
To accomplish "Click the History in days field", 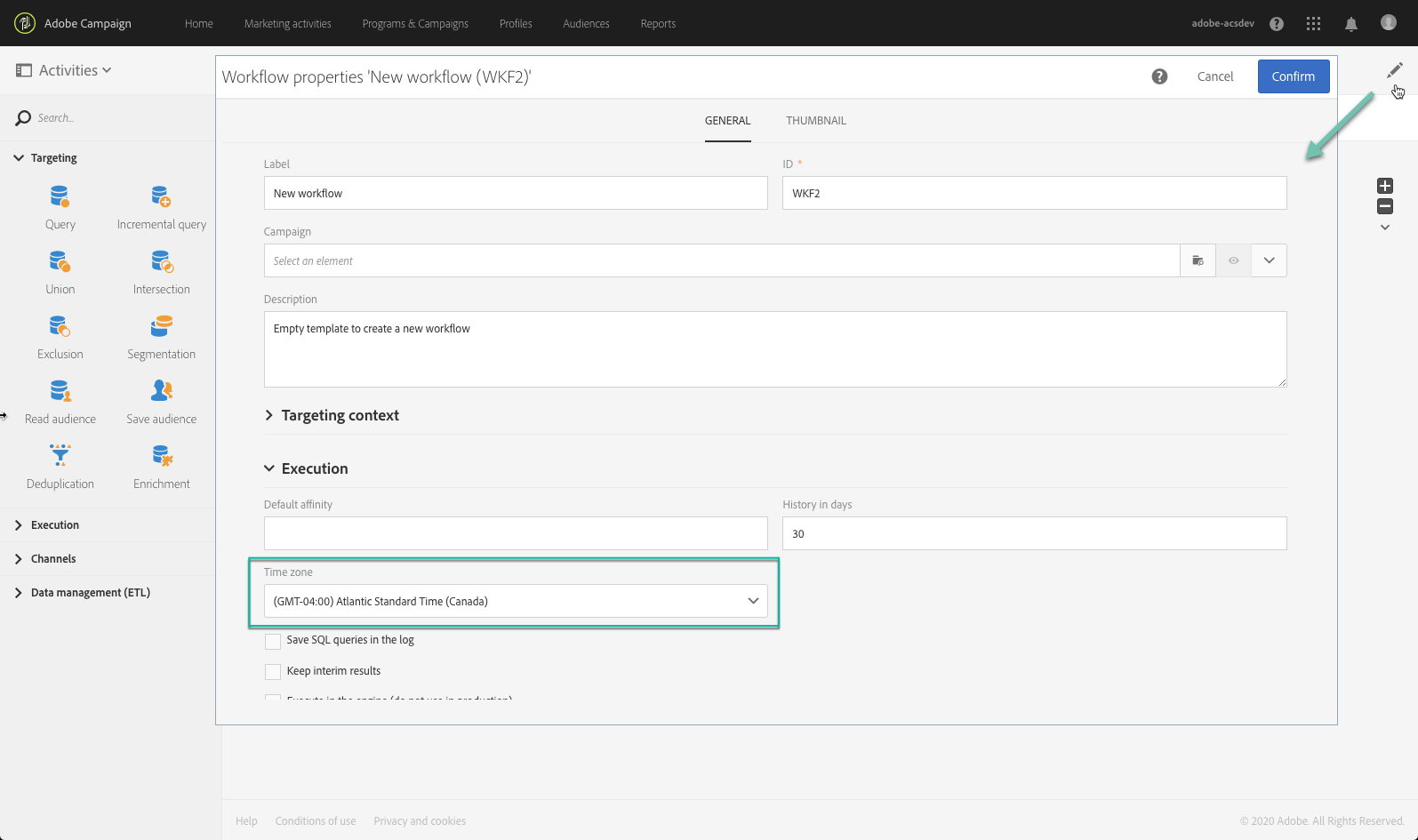I will point(1034,534).
